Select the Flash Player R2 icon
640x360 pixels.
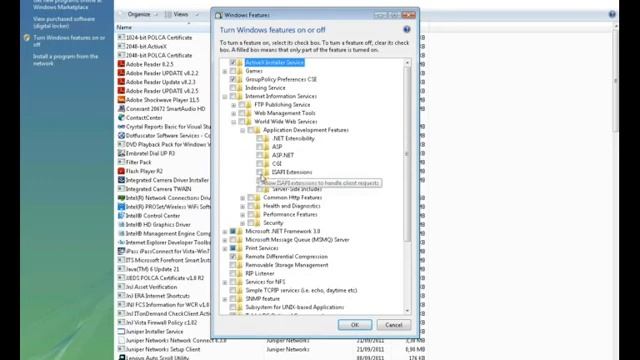[121, 171]
